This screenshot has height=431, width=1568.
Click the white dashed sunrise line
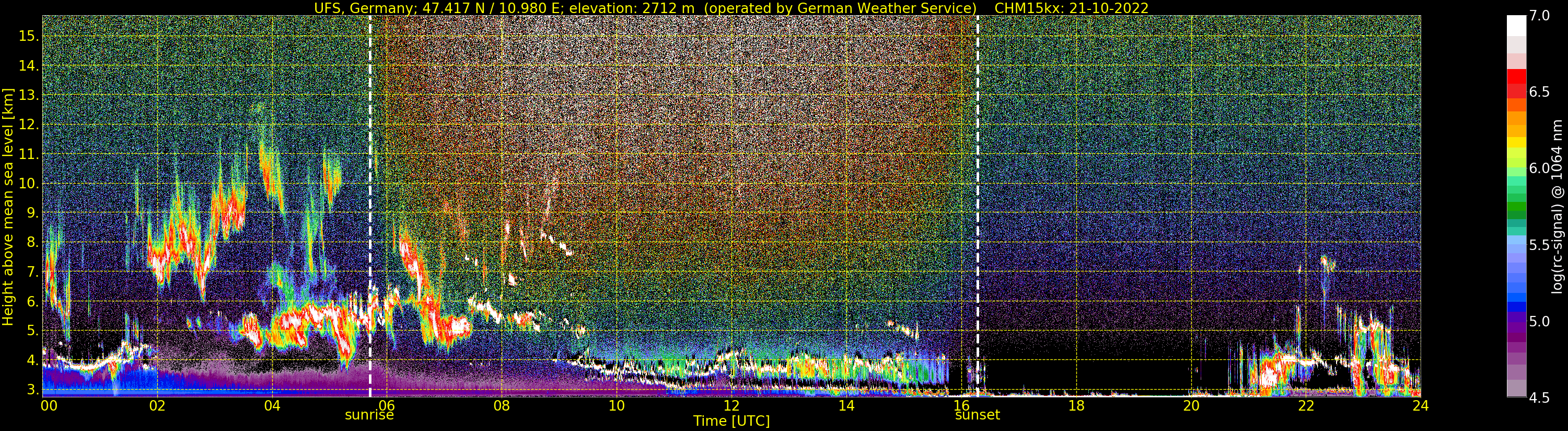point(370,206)
